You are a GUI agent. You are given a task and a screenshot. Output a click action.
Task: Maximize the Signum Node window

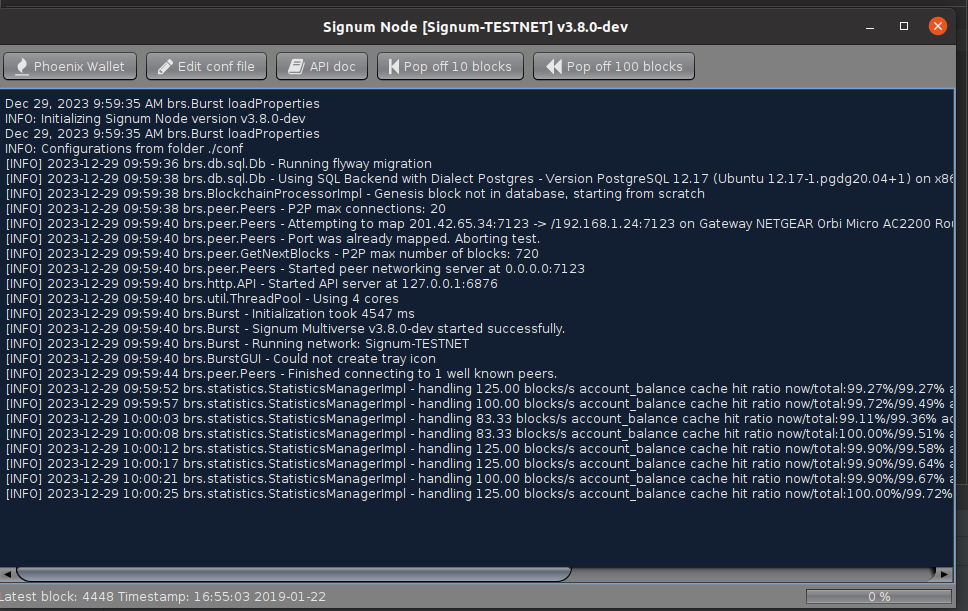pos(904,26)
